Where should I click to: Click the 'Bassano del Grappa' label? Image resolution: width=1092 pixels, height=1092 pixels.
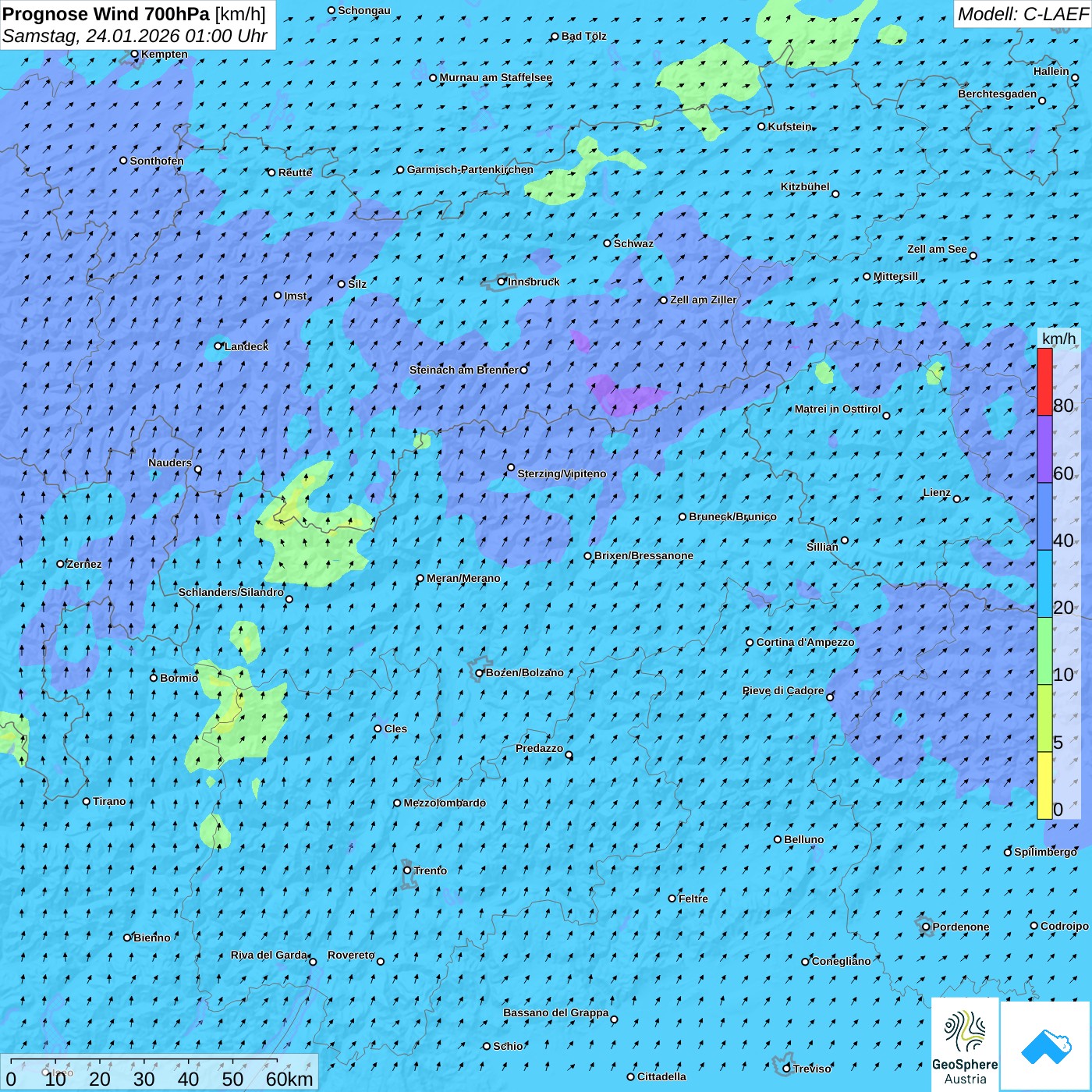point(556,1012)
